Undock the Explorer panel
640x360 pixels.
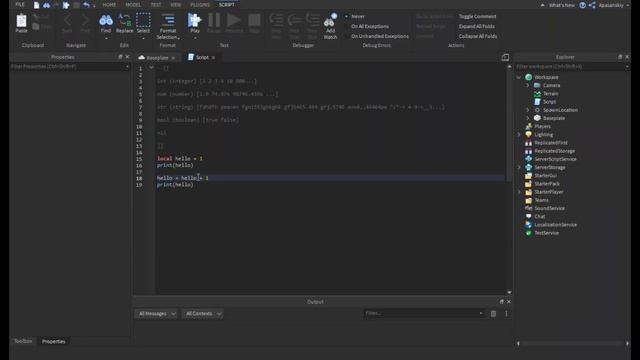click(620, 57)
